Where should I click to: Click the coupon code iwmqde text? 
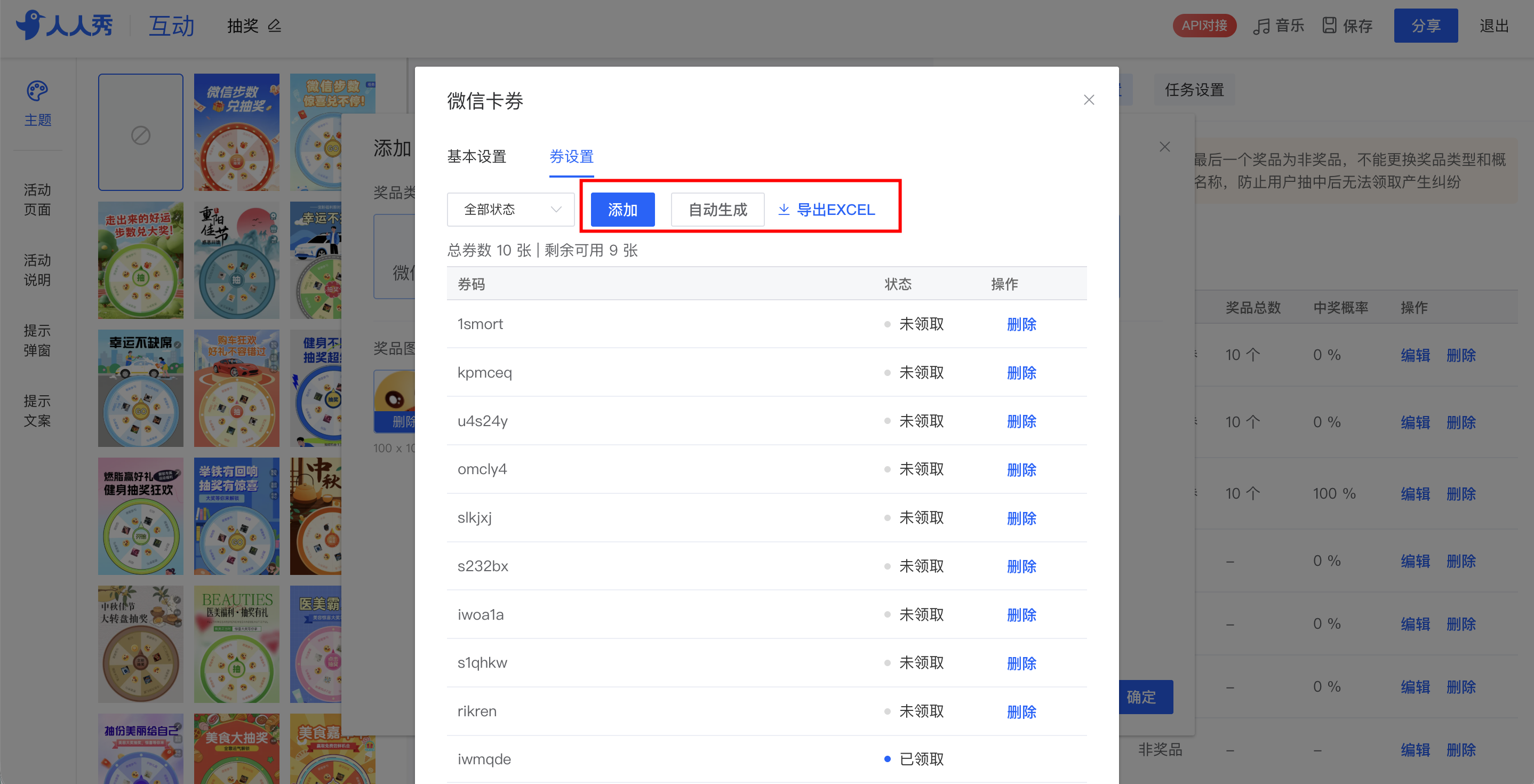[x=484, y=759]
